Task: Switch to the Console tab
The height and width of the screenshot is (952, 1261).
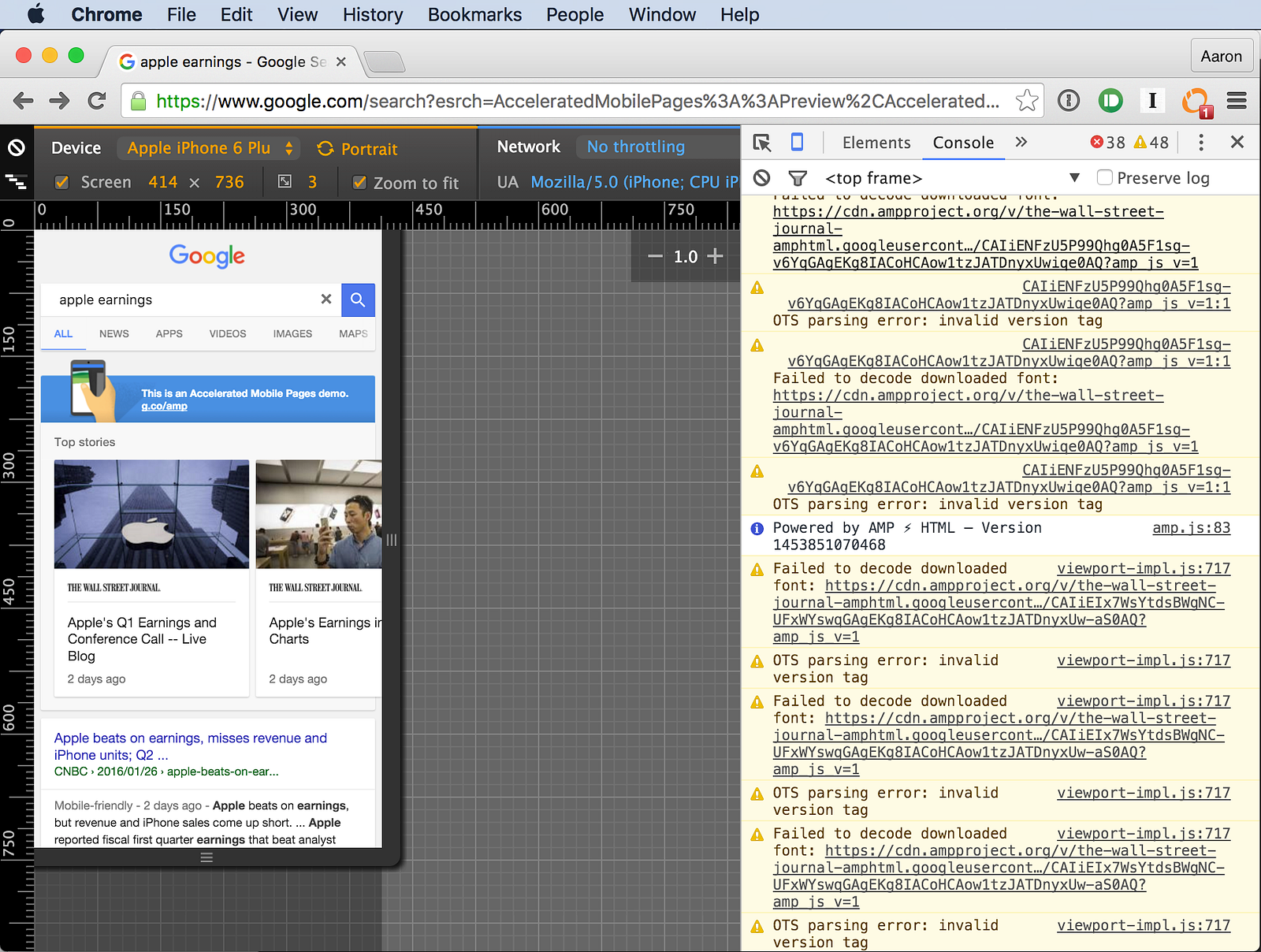Action: pos(963,143)
